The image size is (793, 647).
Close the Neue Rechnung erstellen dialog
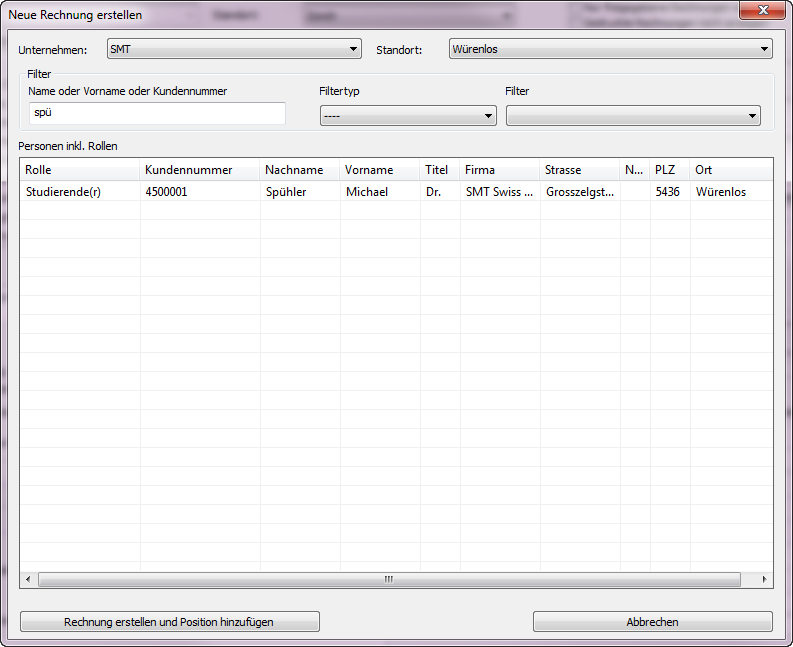pyautogui.click(x=763, y=12)
